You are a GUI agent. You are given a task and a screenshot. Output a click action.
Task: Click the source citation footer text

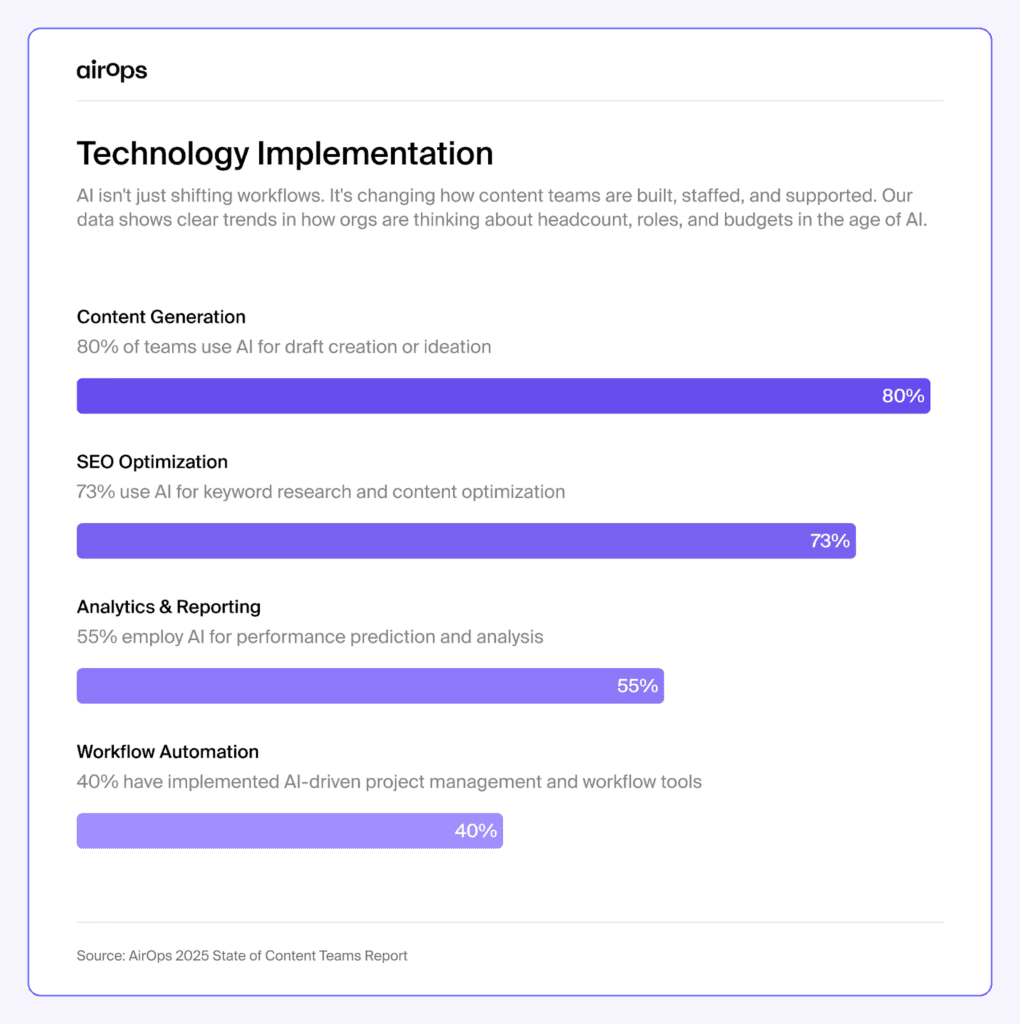tap(242, 956)
